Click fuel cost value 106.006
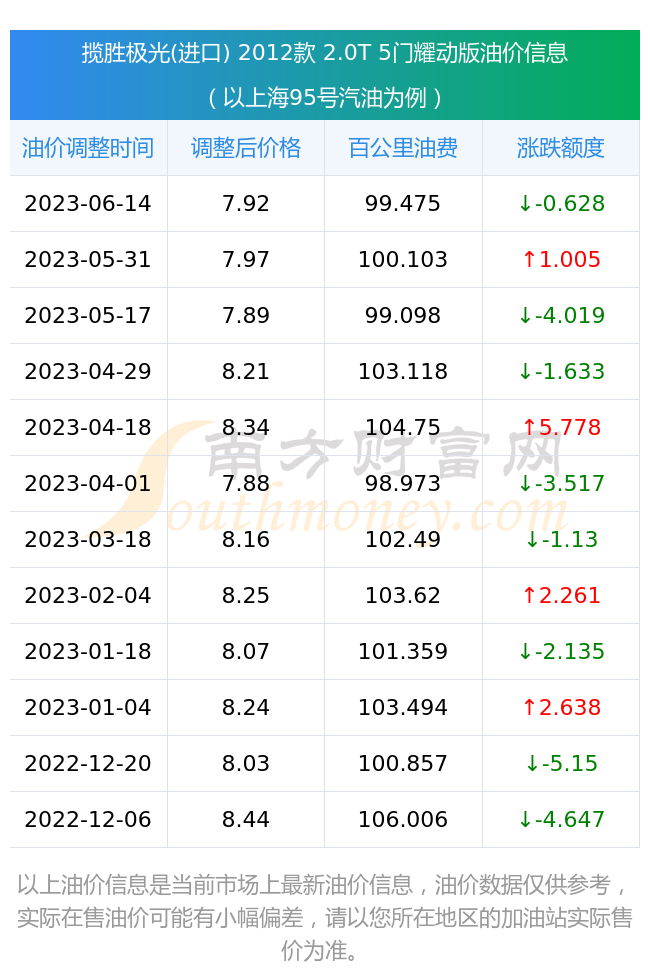This screenshot has width=650, height=977. coord(403,820)
